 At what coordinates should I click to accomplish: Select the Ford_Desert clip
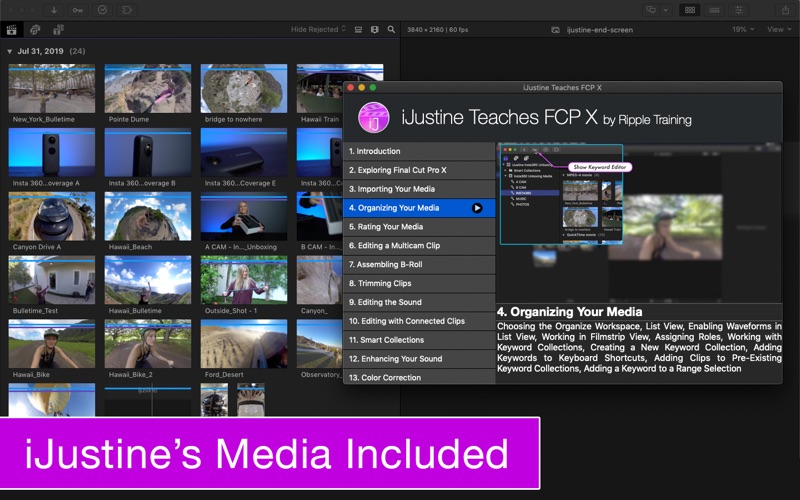click(x=243, y=343)
